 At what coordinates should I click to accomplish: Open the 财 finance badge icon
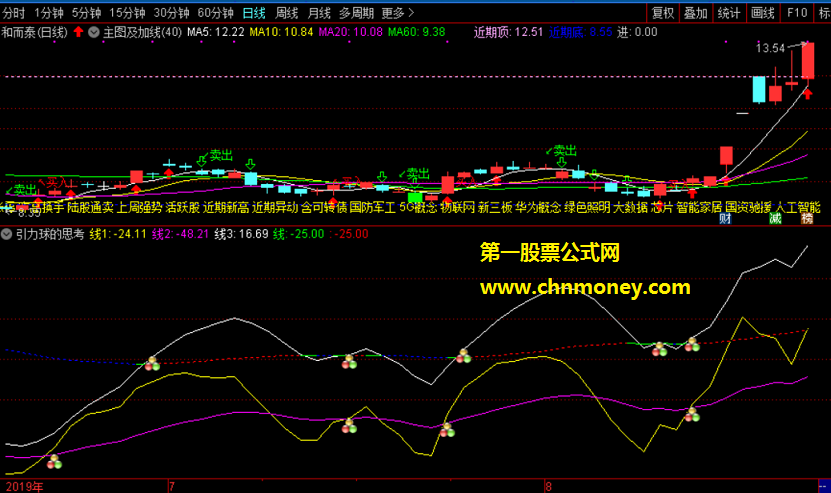tap(725, 218)
